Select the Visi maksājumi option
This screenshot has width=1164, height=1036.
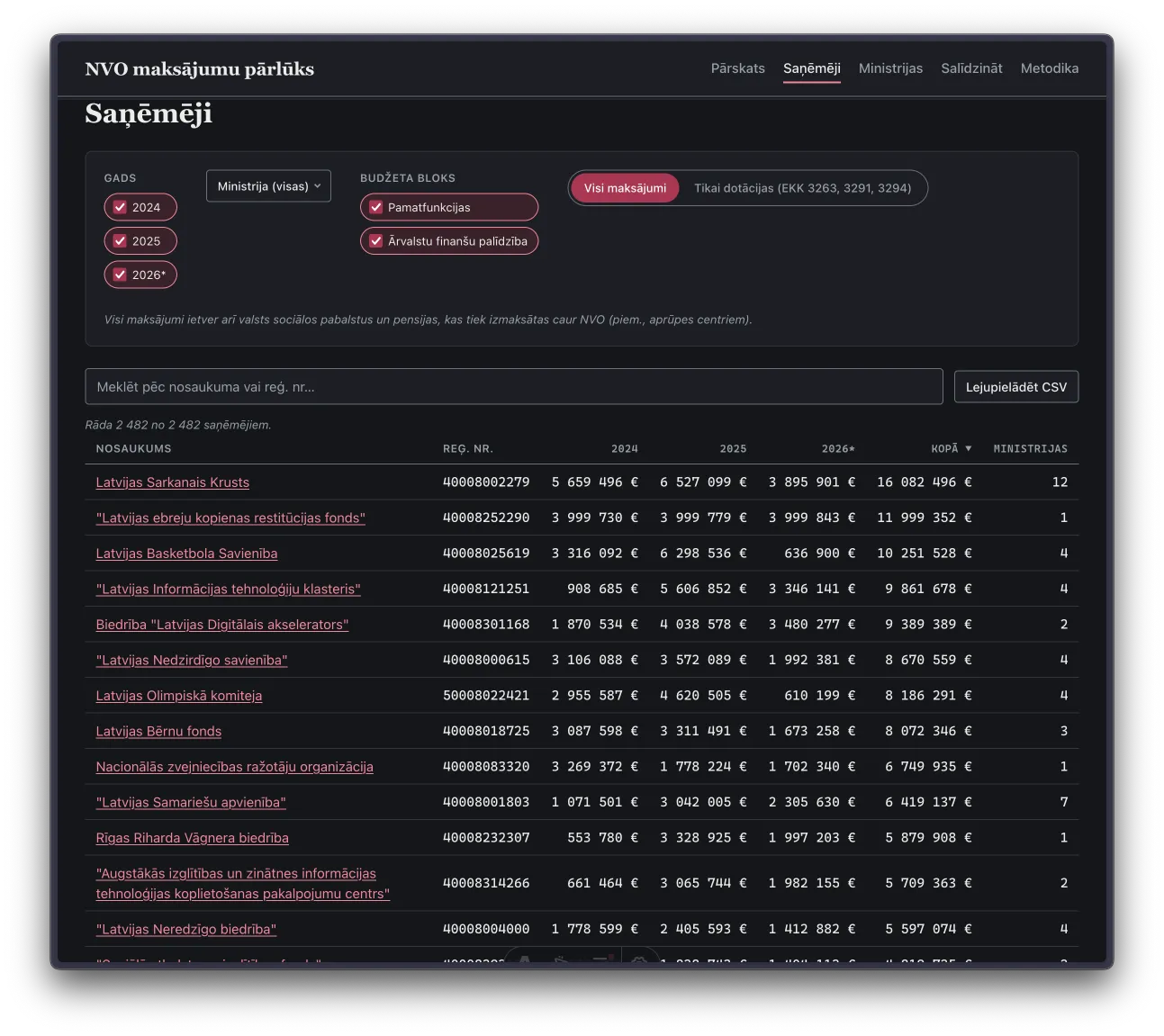(625, 188)
